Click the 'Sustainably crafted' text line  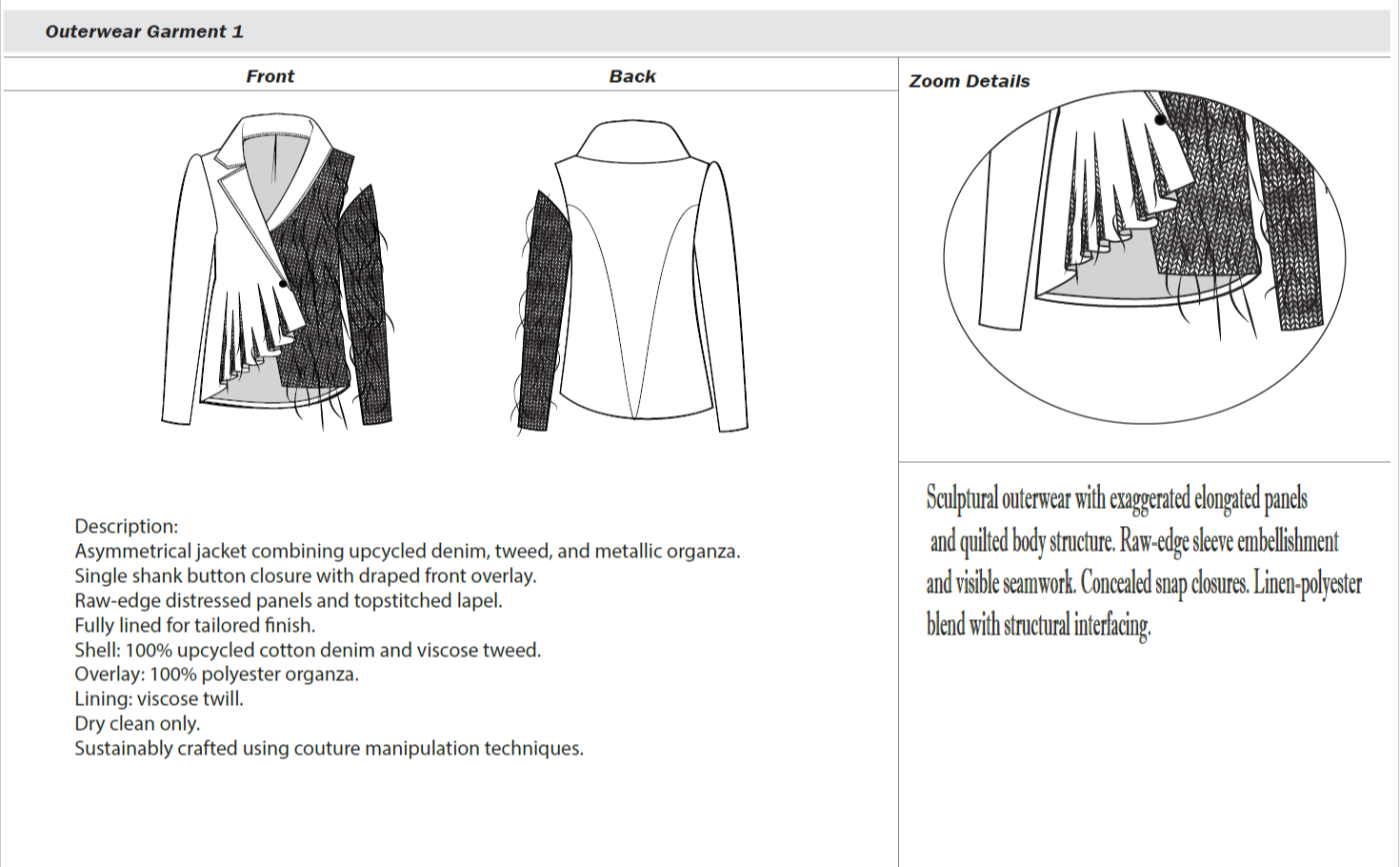click(329, 749)
